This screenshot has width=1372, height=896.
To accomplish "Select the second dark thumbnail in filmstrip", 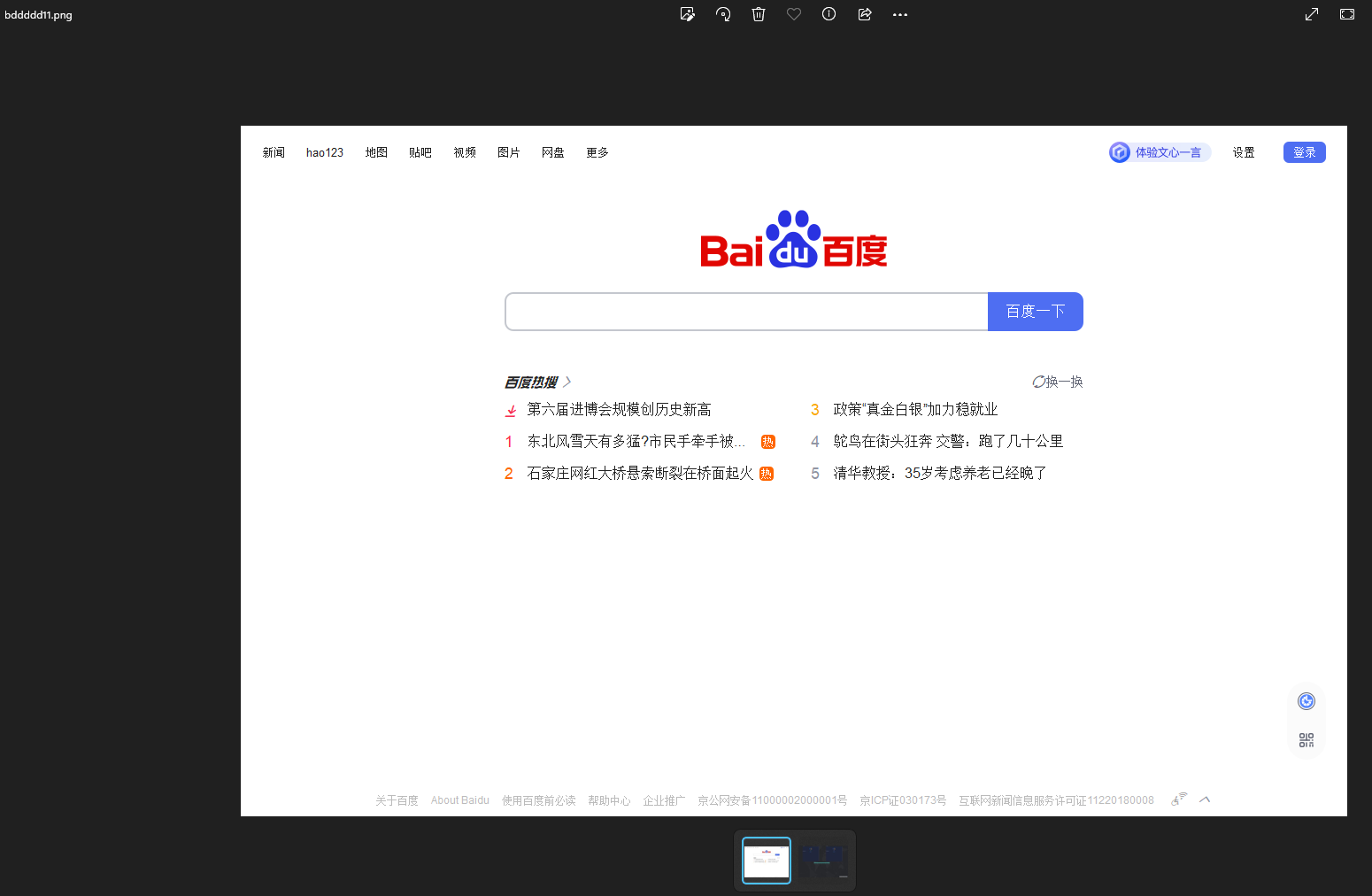I will click(x=823, y=861).
